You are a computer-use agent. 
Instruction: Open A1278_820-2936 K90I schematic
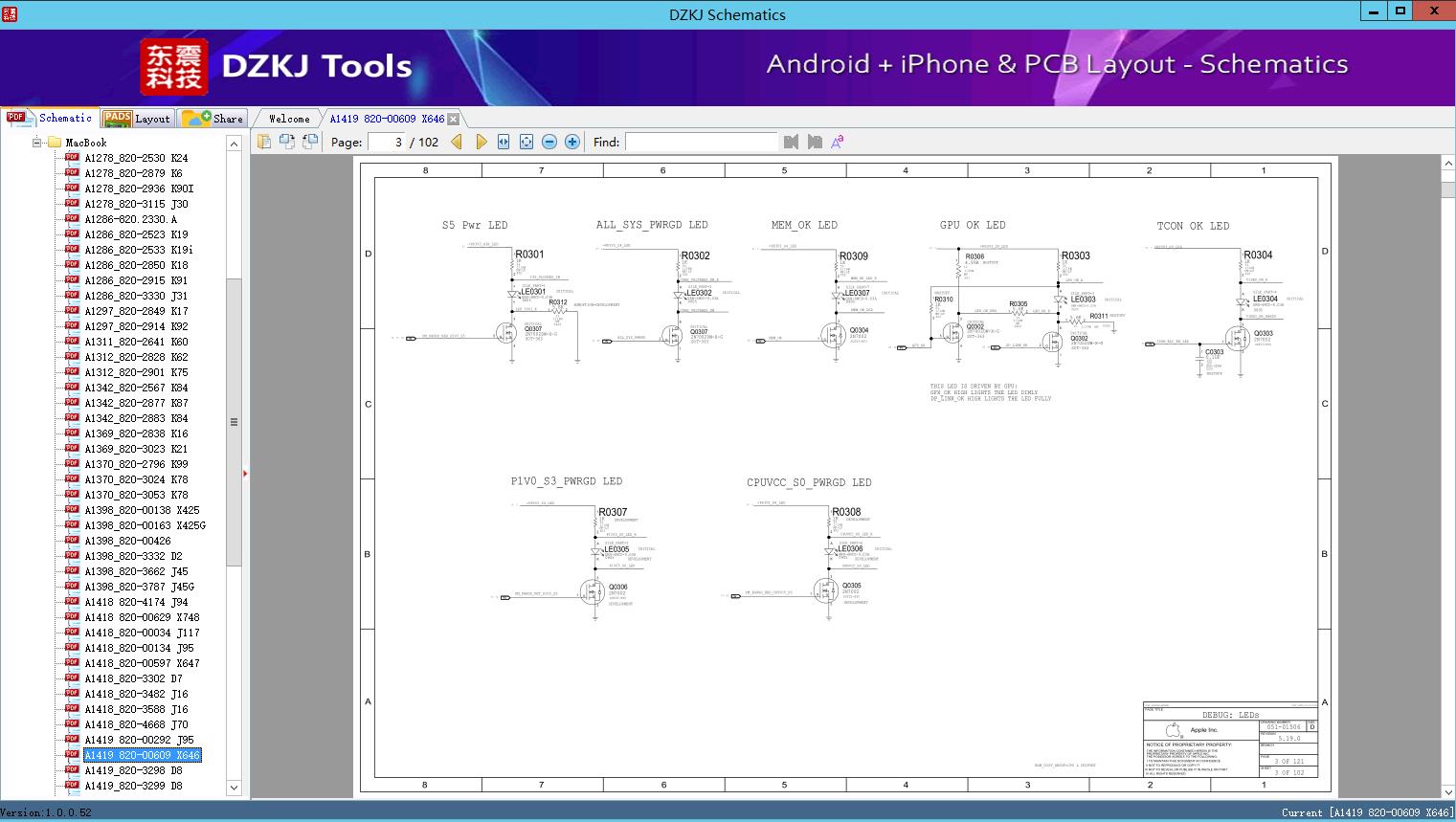pyautogui.click(x=139, y=189)
